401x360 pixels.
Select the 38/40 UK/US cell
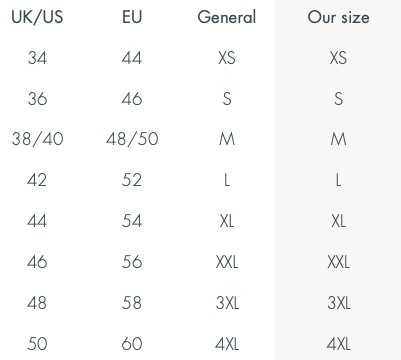(x=37, y=139)
